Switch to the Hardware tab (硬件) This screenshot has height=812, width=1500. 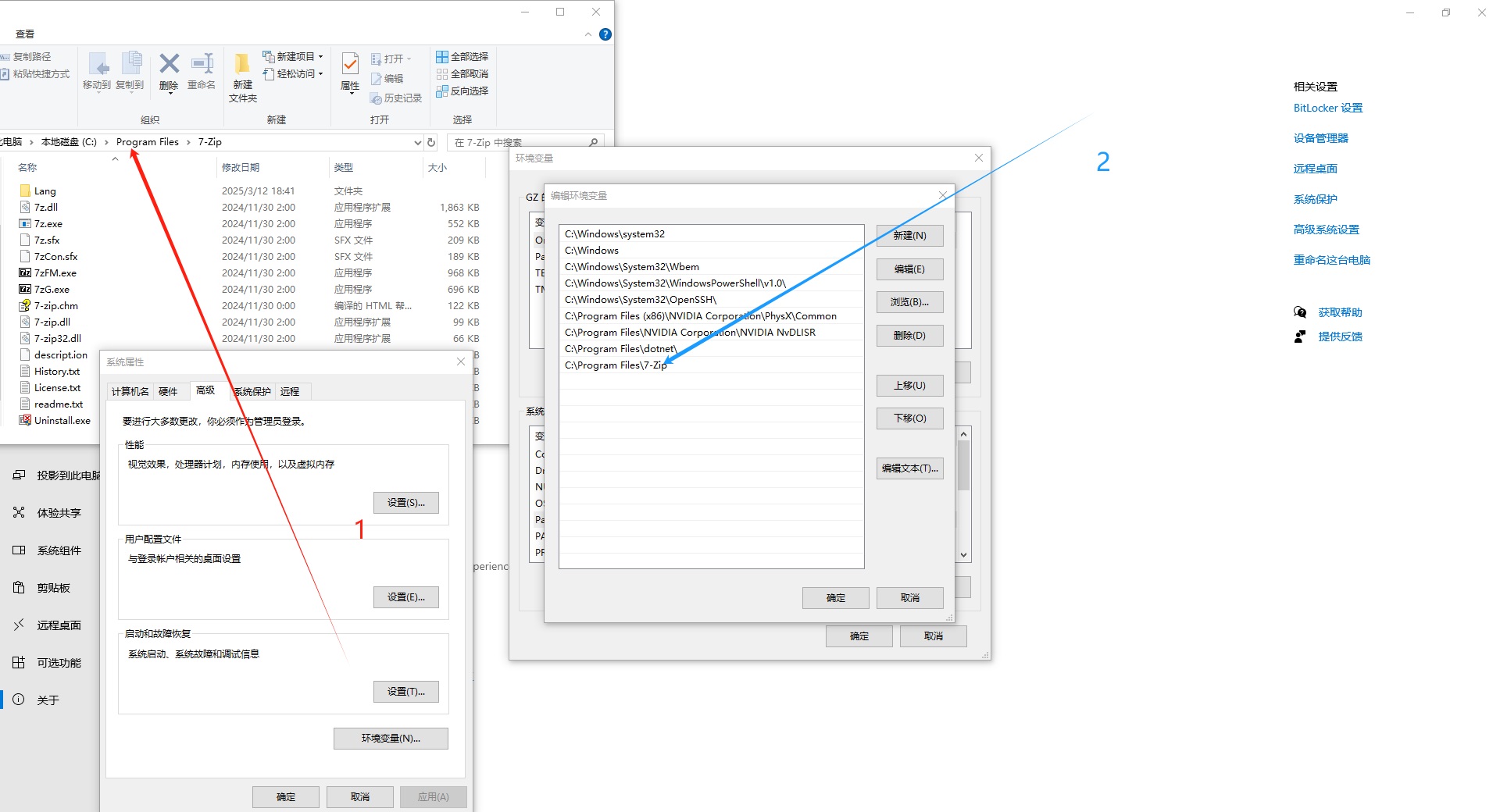tap(168, 391)
